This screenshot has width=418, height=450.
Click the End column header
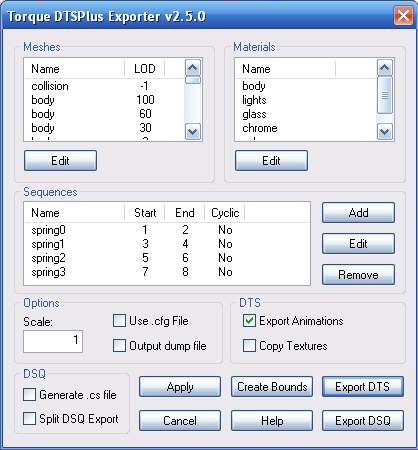pos(185,213)
